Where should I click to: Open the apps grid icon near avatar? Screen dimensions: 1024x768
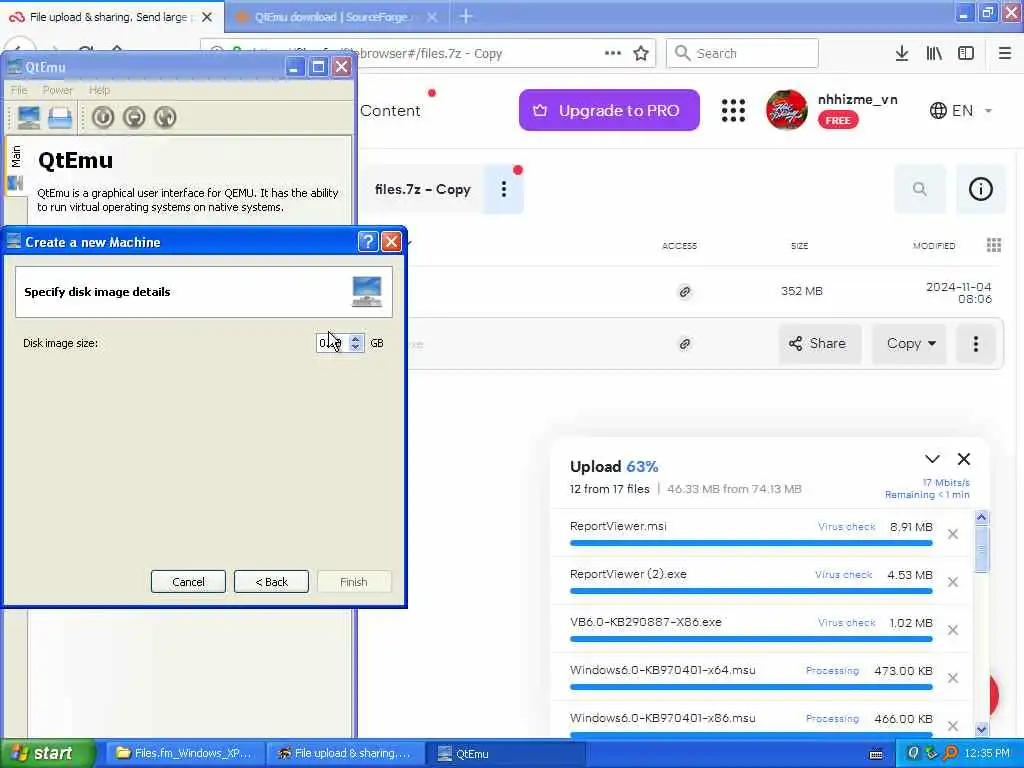733,110
